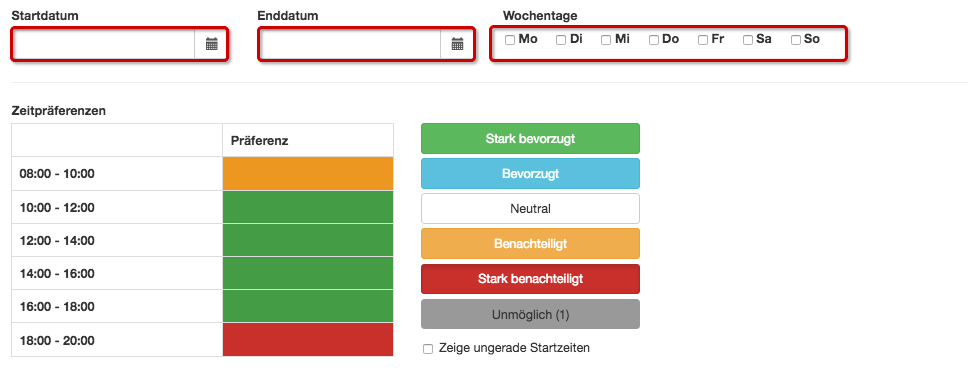Screen dimensions: 969x370
Task: Open the Enddatum calendar picker icon
Action: 457,44
